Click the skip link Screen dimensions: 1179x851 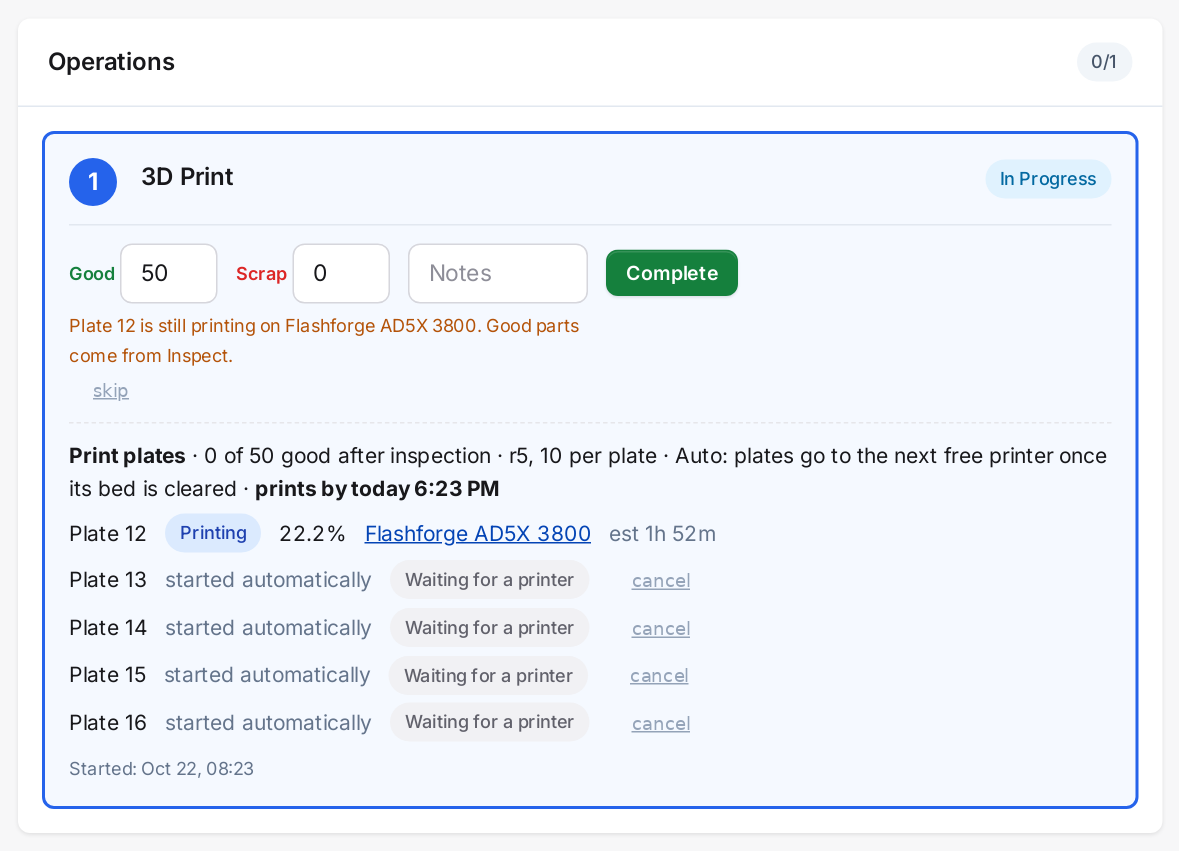[x=111, y=391]
